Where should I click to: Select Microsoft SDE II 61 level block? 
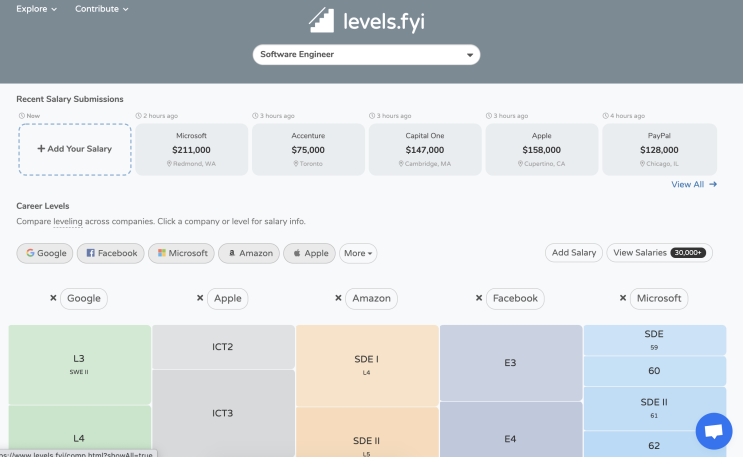pos(654,408)
